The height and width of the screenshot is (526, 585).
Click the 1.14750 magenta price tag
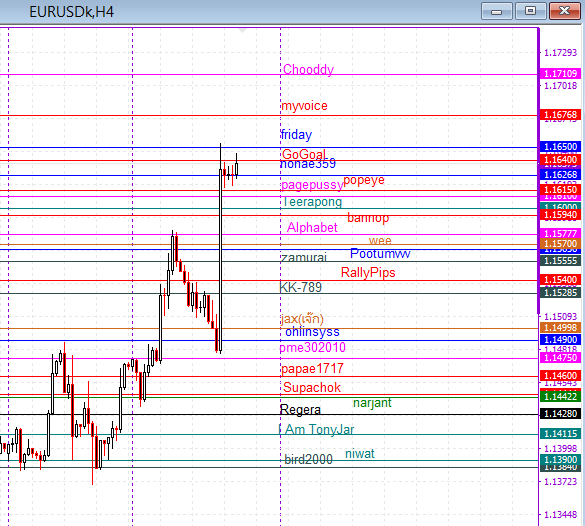click(x=560, y=358)
